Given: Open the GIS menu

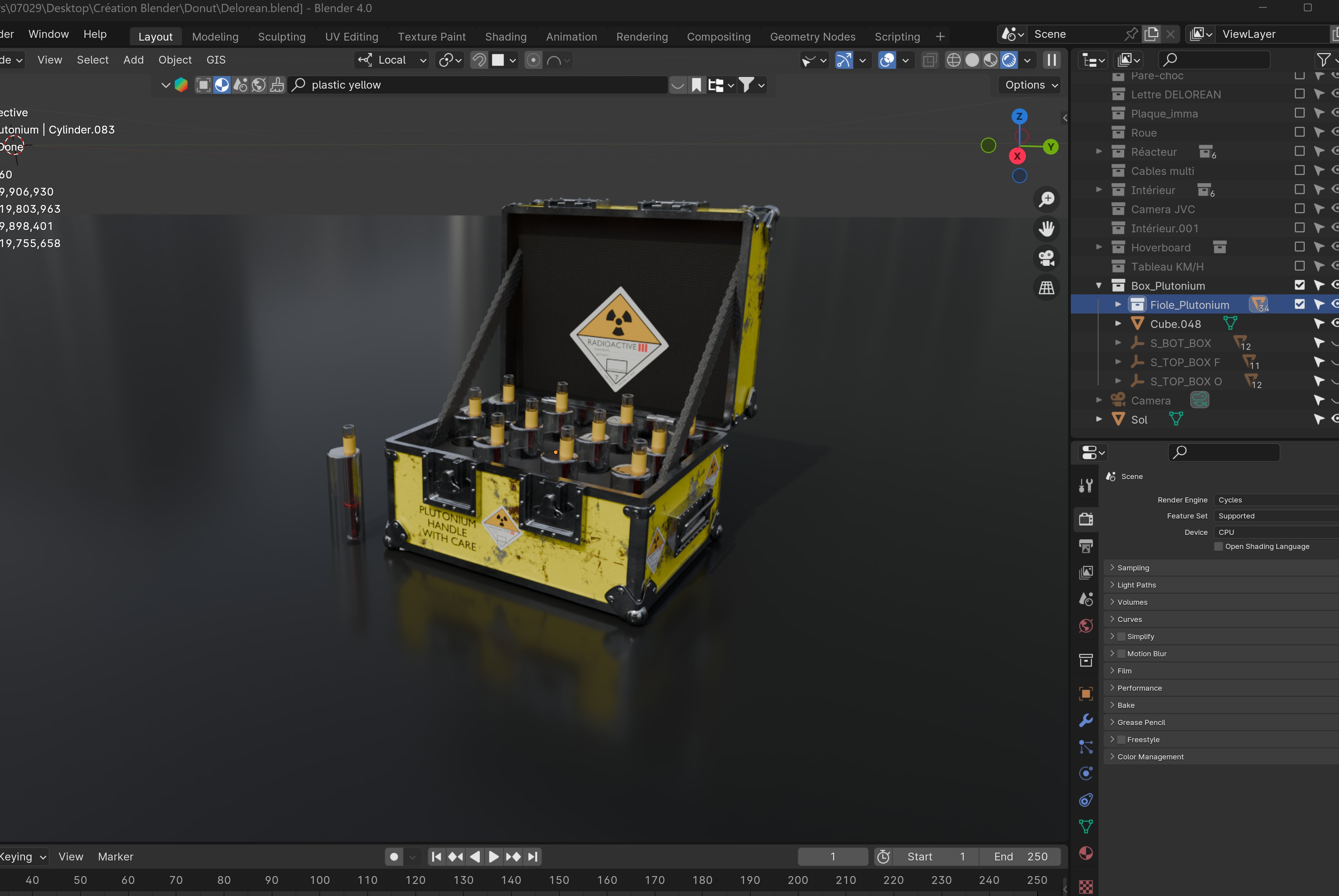Looking at the screenshot, I should [215, 60].
